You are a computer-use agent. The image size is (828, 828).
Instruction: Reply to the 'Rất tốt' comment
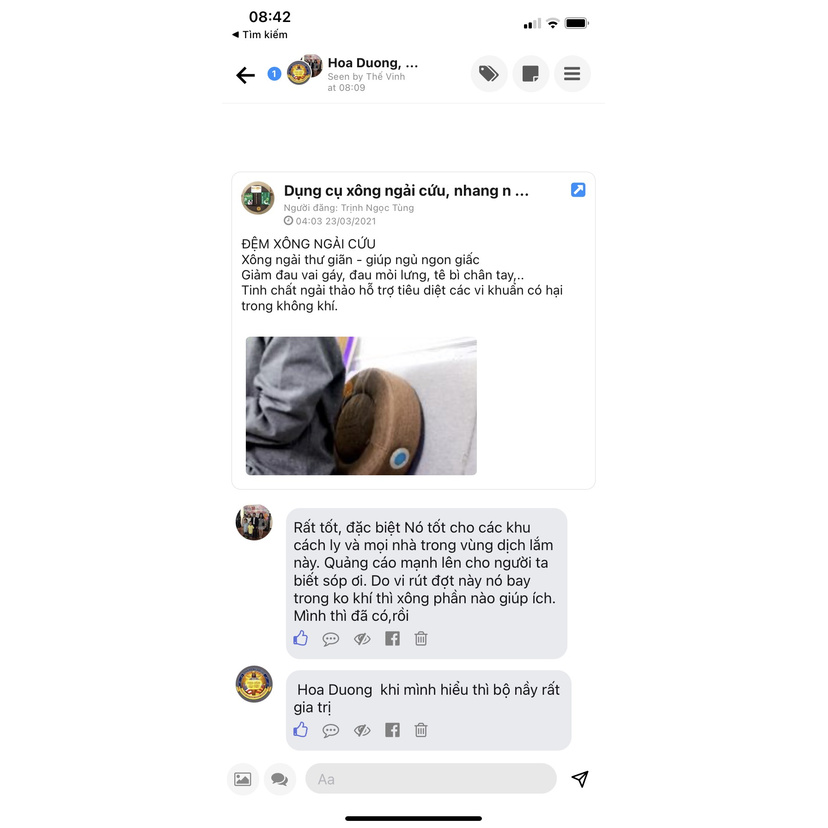click(x=331, y=639)
